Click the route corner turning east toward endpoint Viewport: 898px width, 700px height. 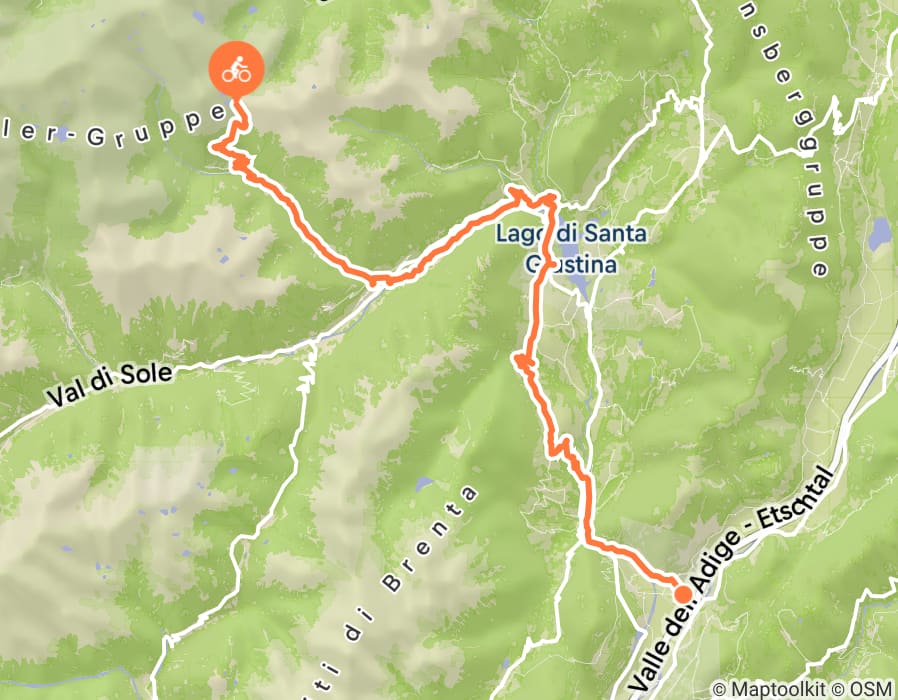586,540
